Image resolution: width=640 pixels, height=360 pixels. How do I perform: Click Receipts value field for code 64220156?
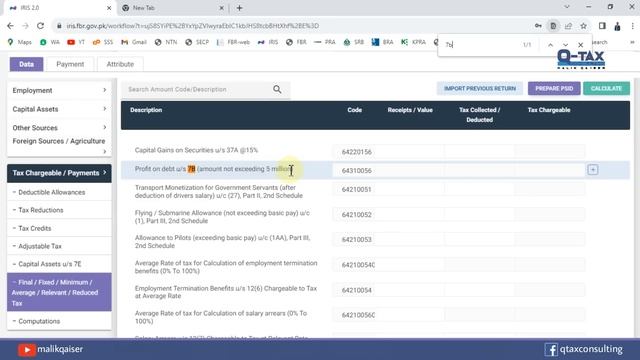click(x=409, y=152)
